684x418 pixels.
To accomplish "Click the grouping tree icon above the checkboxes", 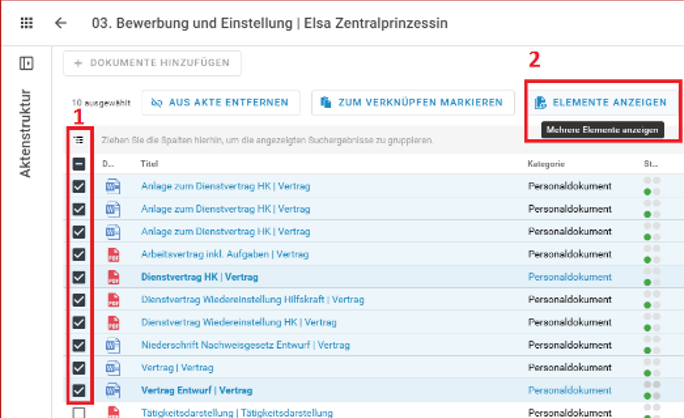I will (x=79, y=140).
